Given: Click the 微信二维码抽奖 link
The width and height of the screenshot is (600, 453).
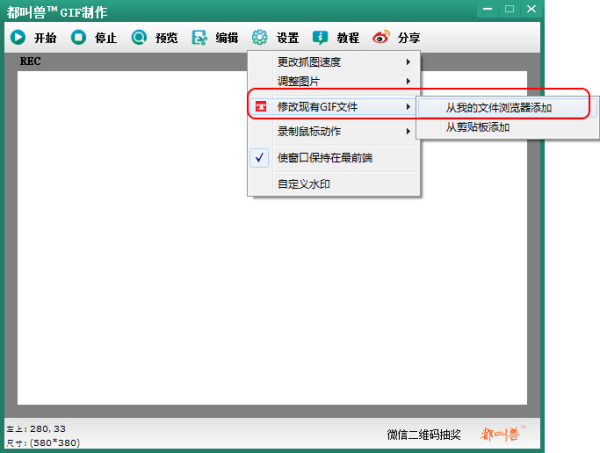Looking at the screenshot, I should [x=424, y=435].
